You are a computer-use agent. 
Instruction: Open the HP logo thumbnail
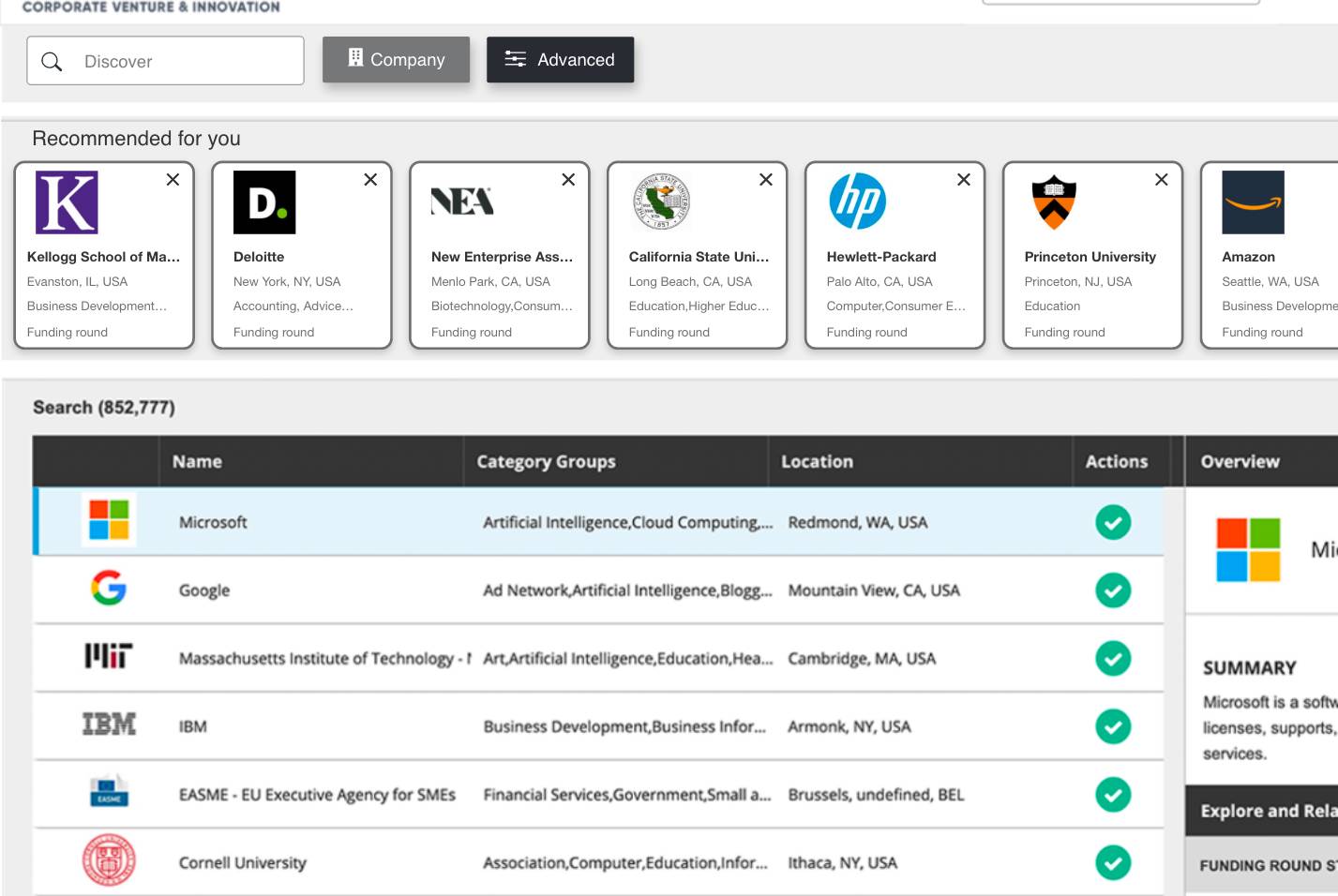pyautogui.click(x=858, y=202)
